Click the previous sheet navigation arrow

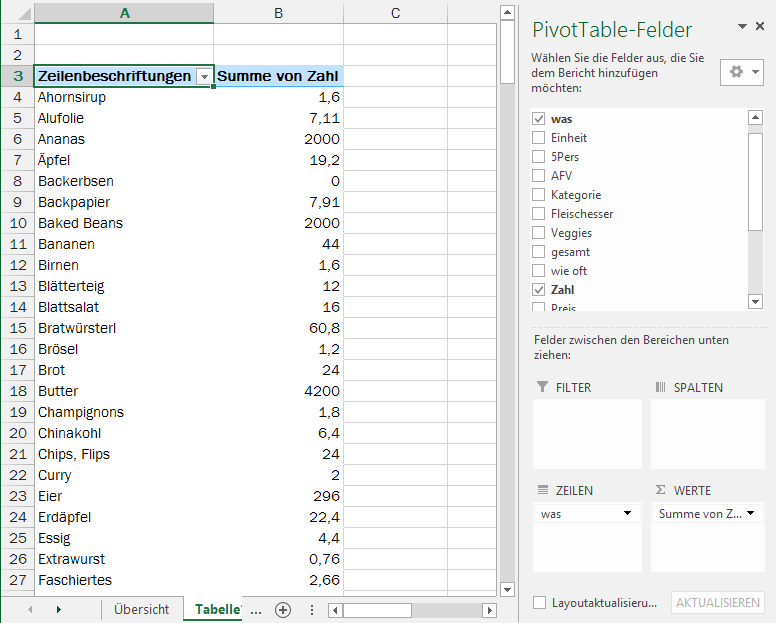tap(30, 609)
